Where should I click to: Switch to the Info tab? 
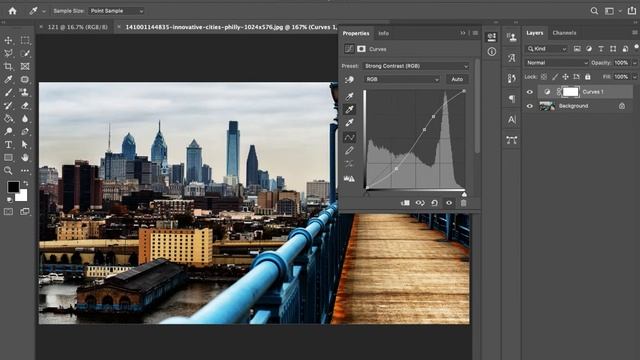(383, 33)
